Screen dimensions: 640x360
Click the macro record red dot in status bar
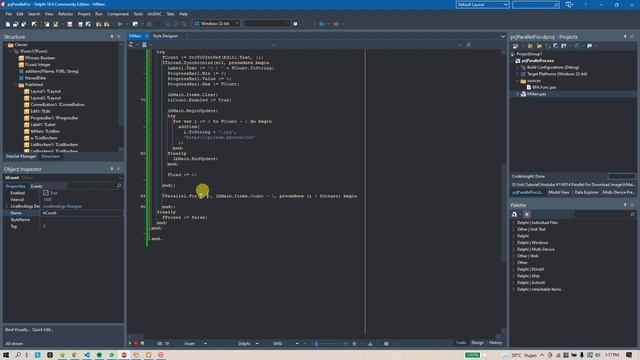click(x=136, y=344)
